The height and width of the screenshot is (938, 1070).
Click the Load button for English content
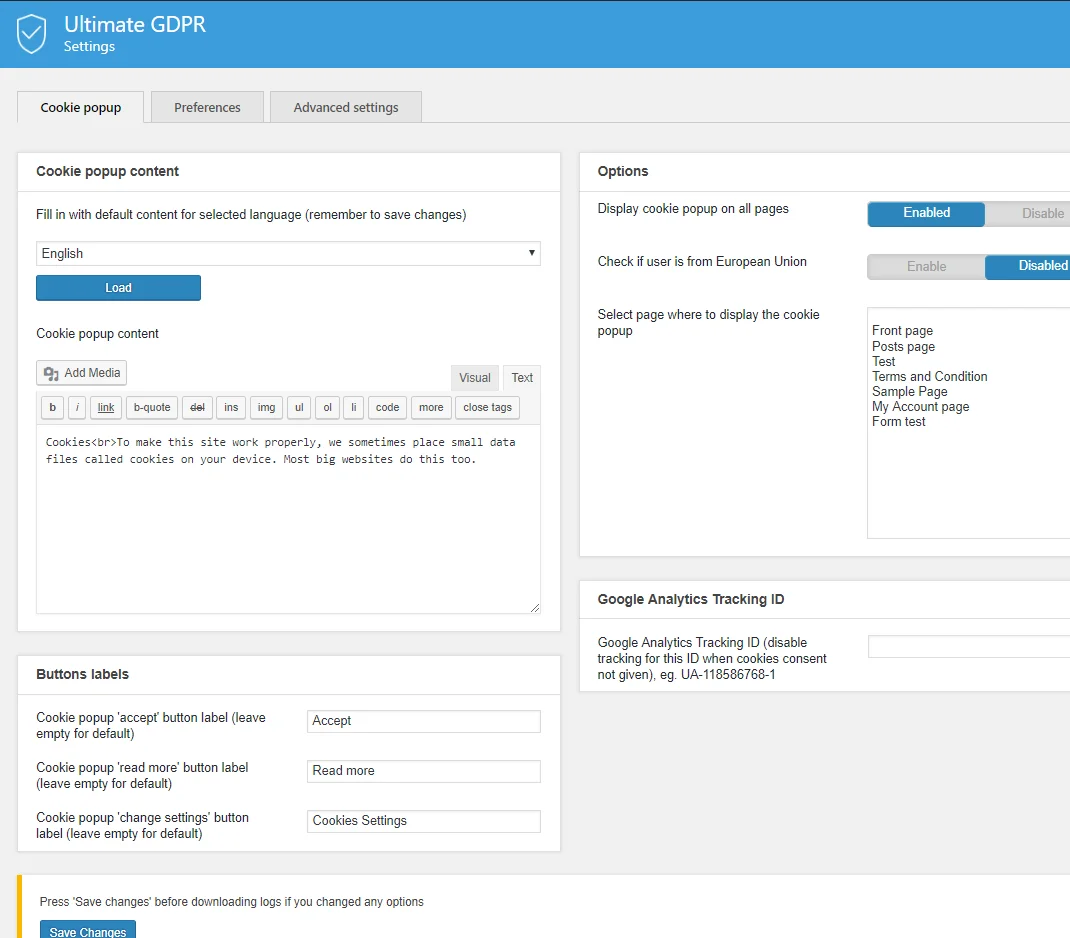118,287
